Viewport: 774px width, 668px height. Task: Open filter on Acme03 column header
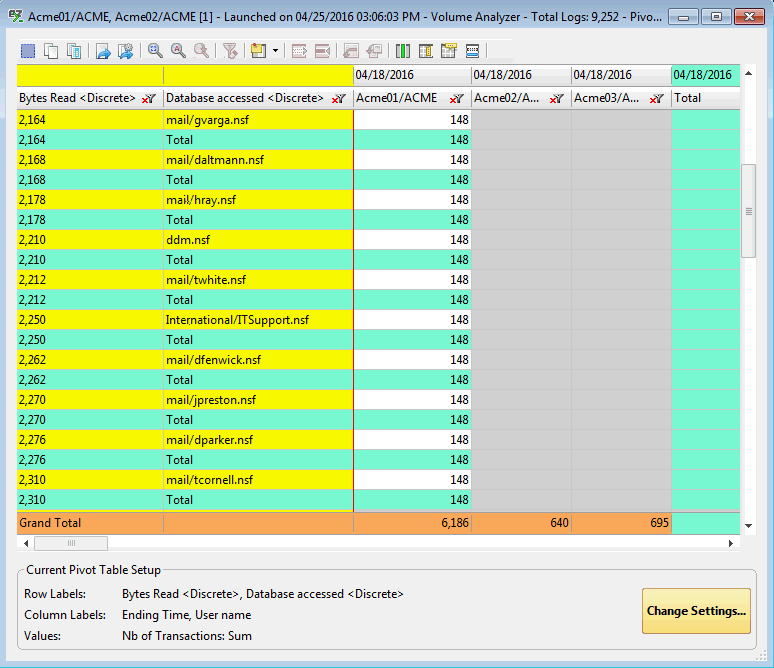tap(656, 99)
